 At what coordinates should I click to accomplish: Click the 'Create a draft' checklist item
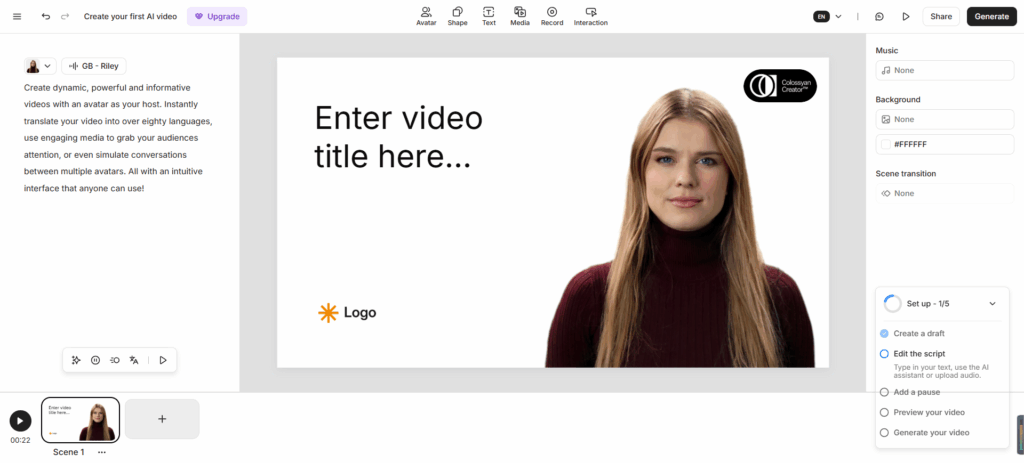click(918, 333)
